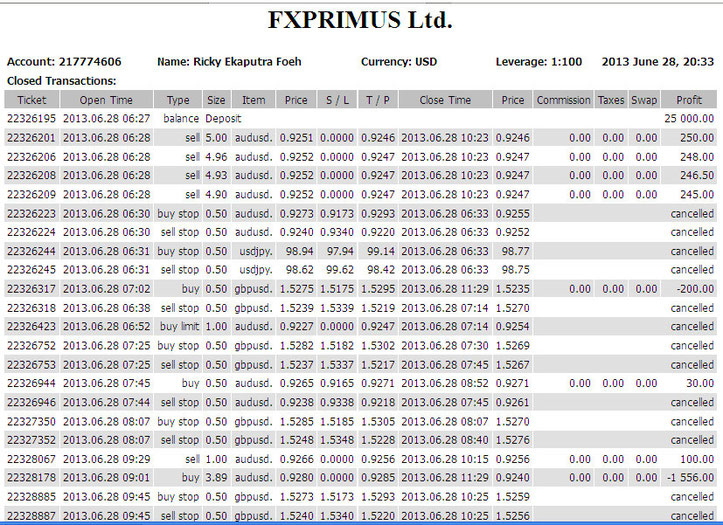
Task: Click cancelled status in row 22326946
Action: [x=692, y=402]
